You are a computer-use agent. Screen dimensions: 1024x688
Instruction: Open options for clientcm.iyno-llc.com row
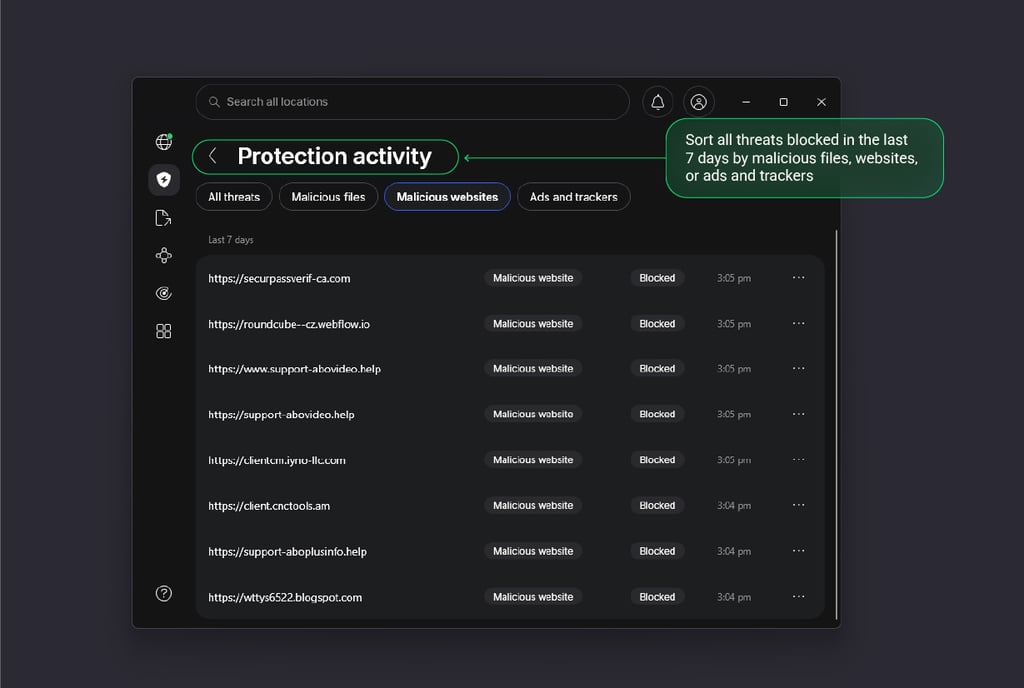coord(799,460)
